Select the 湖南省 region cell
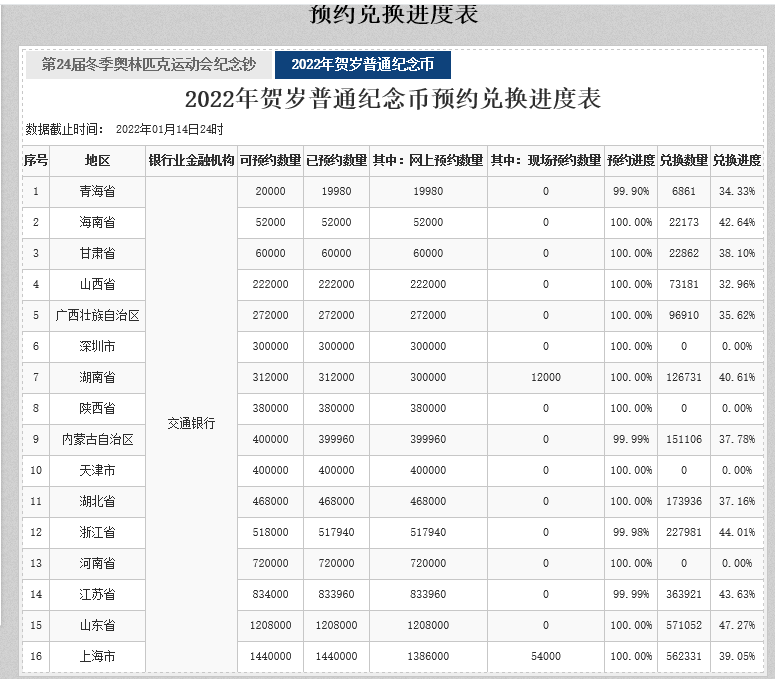Screen dimensions: 775x679 click(97, 378)
